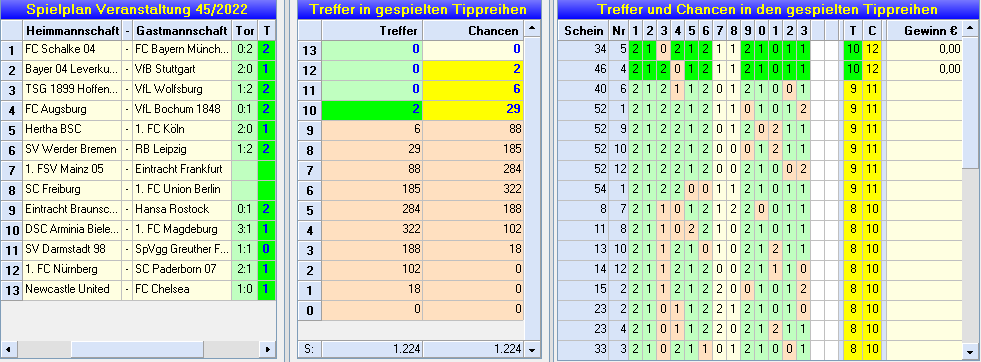Select FC Schalke 04 match row
981x362 pixels.
(138, 49)
